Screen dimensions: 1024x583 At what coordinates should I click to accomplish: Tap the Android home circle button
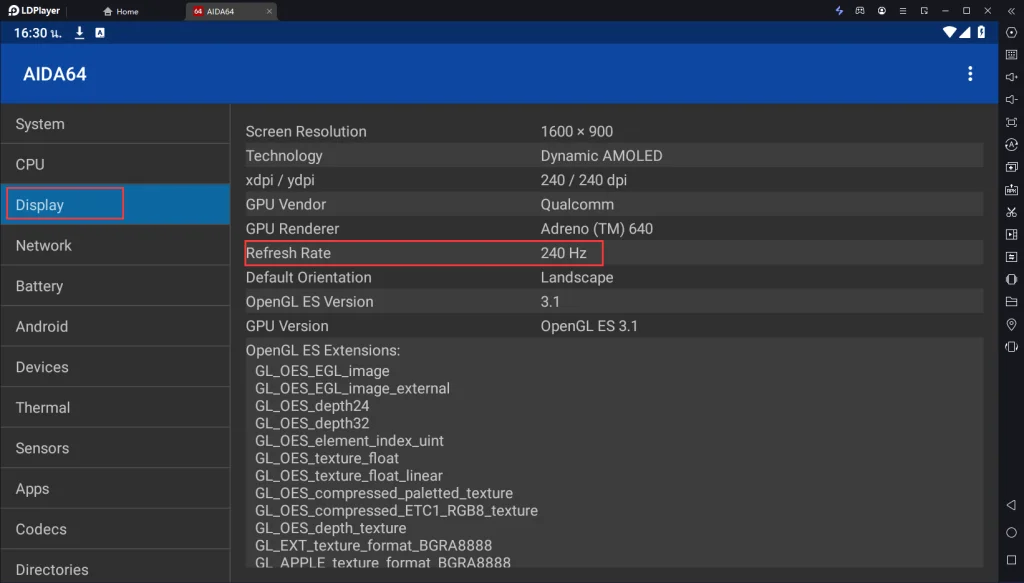point(1011,533)
